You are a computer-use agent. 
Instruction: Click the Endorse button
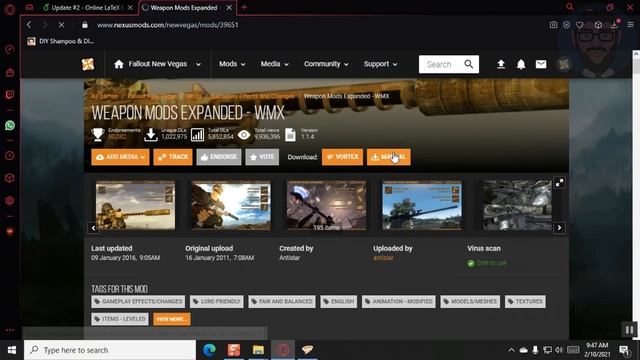click(x=219, y=157)
